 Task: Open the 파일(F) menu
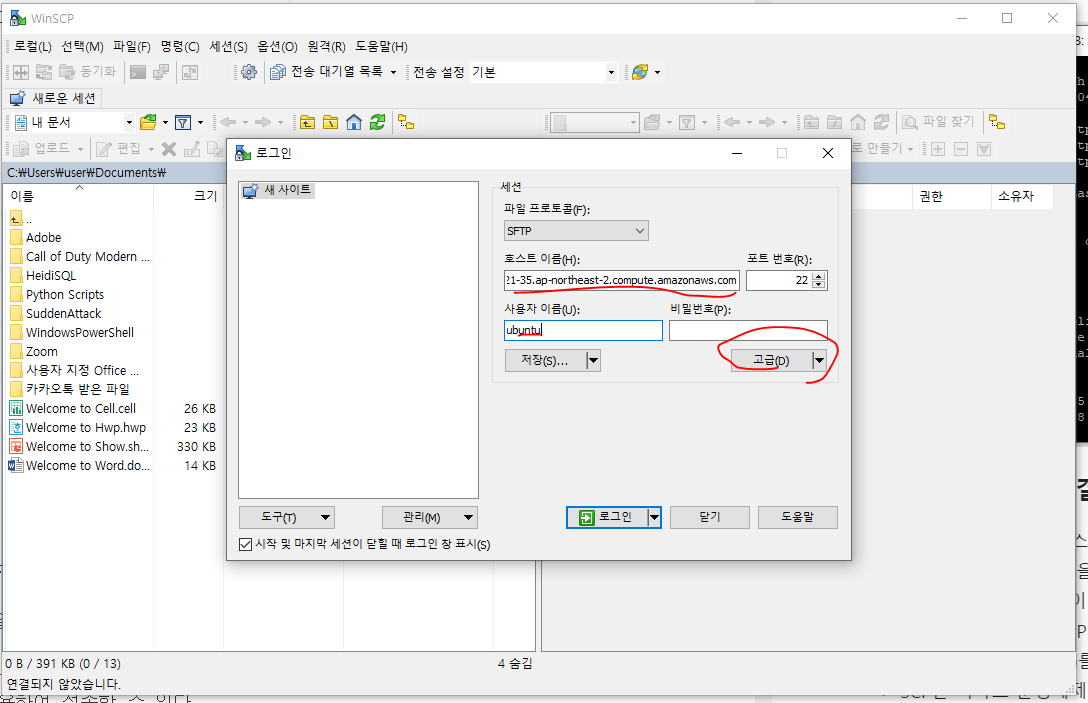coord(132,46)
